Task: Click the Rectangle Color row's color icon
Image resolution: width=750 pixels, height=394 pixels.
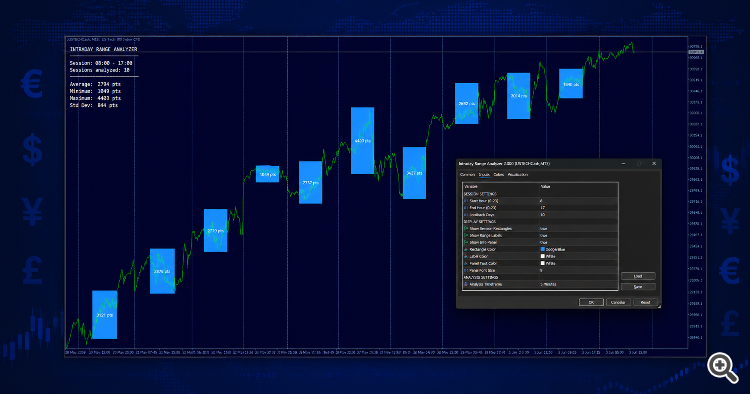Action: click(x=466, y=249)
